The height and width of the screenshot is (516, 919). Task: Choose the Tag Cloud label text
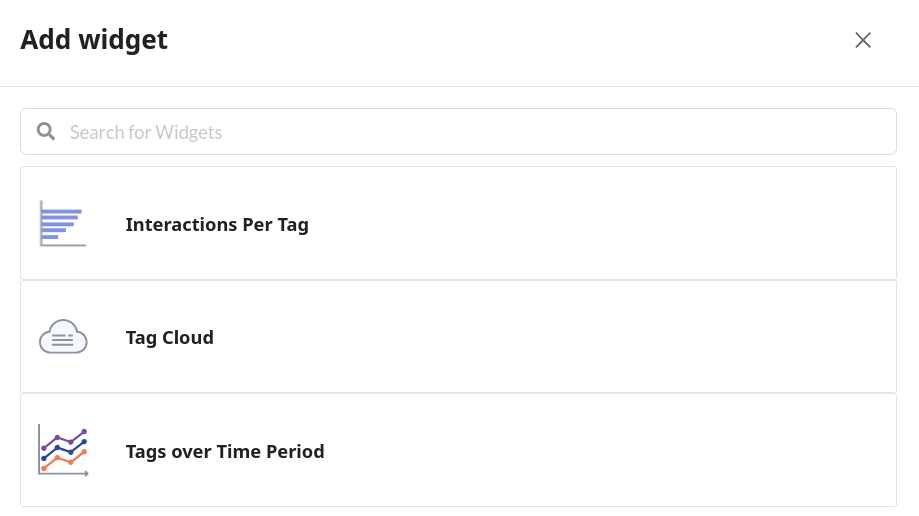pyautogui.click(x=169, y=338)
